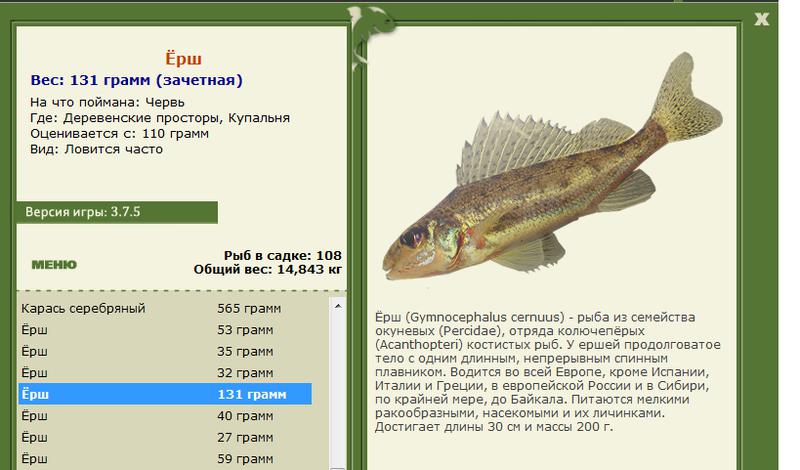Click the Версия игры: 3.7.5 banner
The height and width of the screenshot is (470, 800).
click(x=117, y=212)
